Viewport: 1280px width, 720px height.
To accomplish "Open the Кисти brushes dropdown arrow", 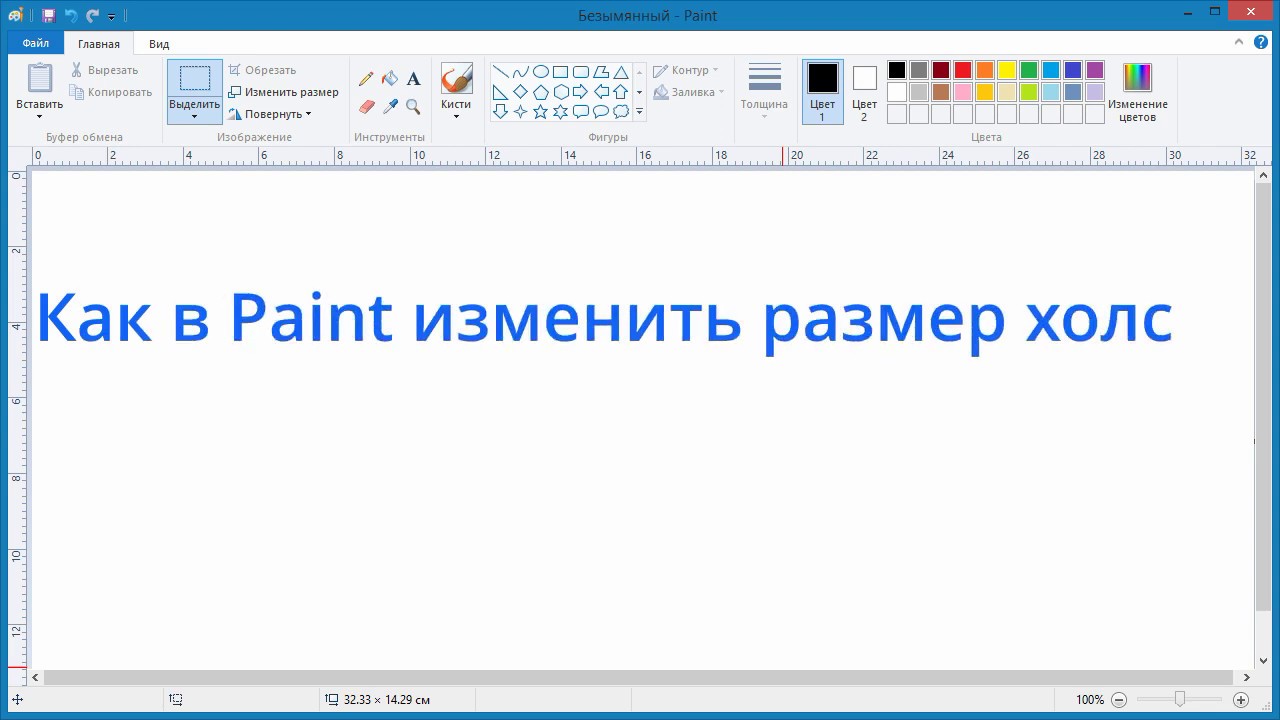I will pyautogui.click(x=456, y=117).
